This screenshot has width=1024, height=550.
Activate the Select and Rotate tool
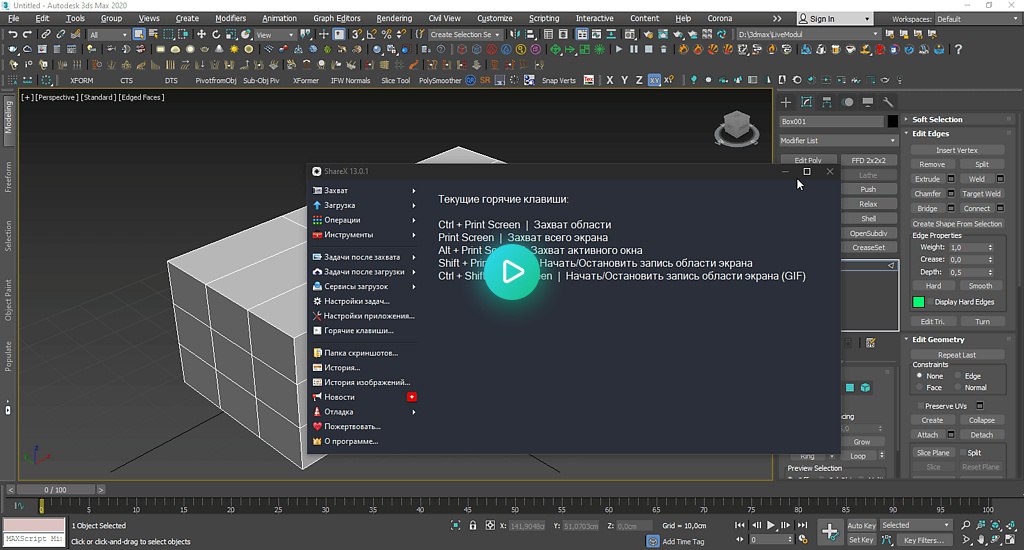coord(216,34)
